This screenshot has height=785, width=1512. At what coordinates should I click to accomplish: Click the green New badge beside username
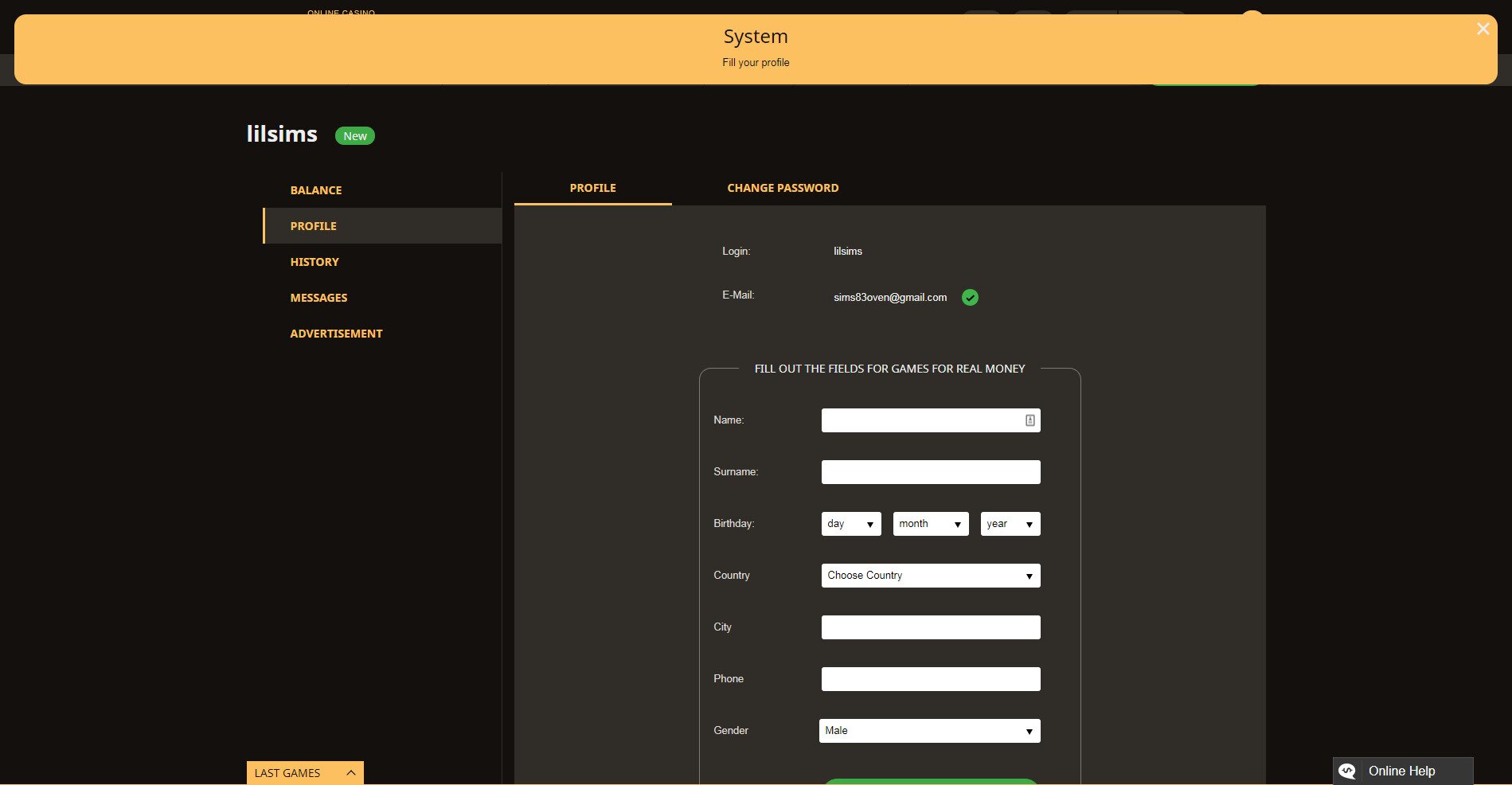355,136
